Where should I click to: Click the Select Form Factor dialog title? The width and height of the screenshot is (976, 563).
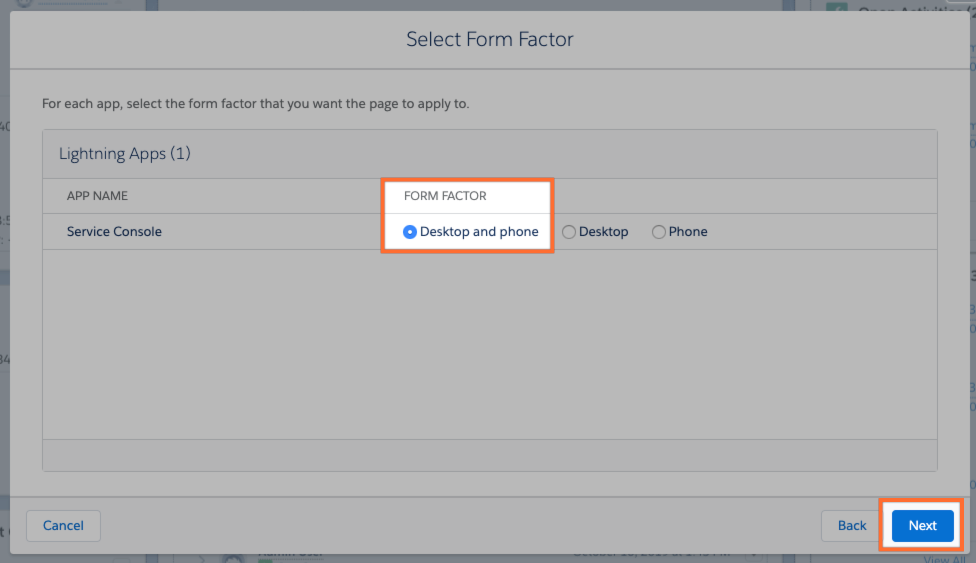tap(489, 40)
